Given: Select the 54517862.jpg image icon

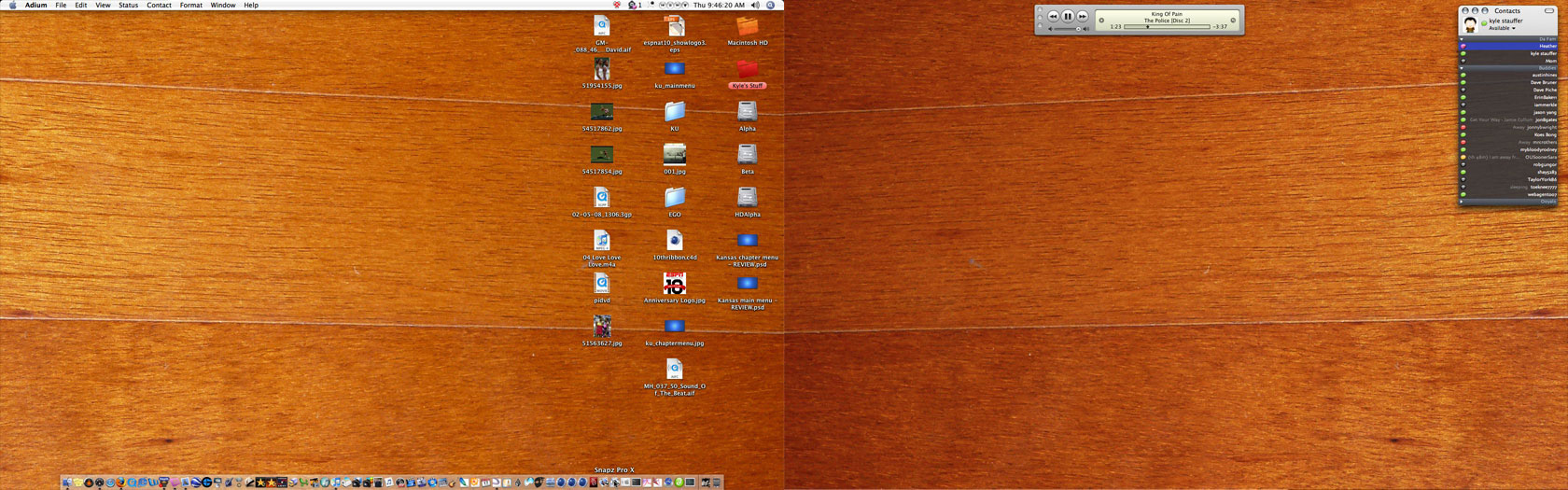Looking at the screenshot, I should click(x=602, y=112).
